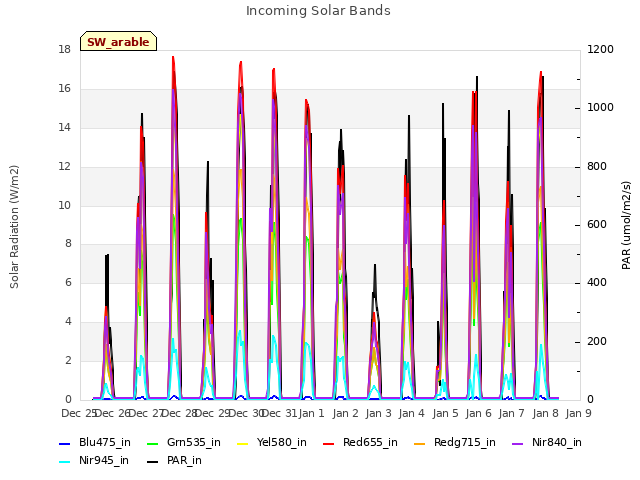The width and height of the screenshot is (640, 480).
Task: Click the Jan 8 x-axis tick label
Action: [545, 413]
